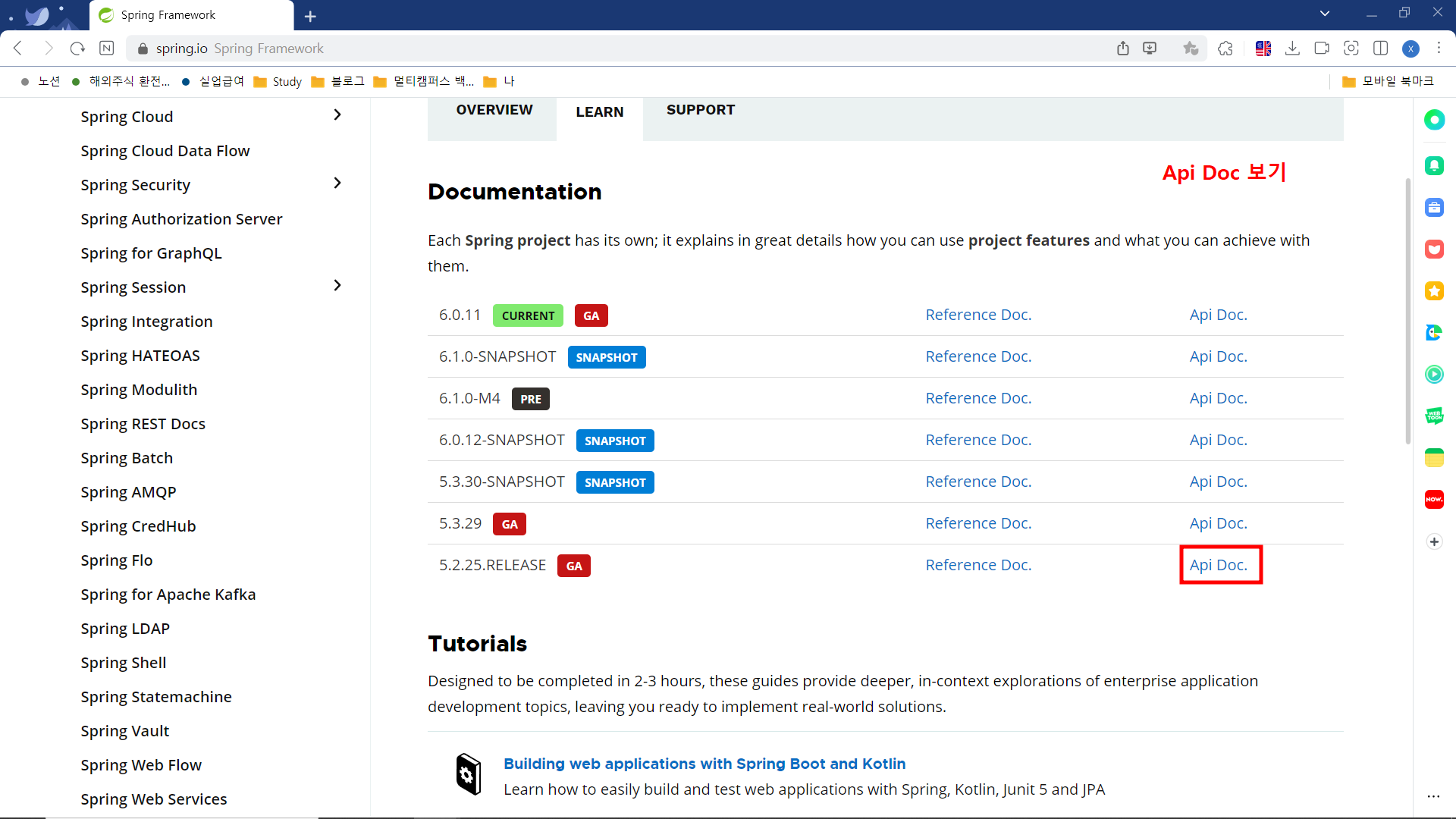The height and width of the screenshot is (819, 1456).
Task: Open the 노션 bookmark
Action: pos(41,81)
